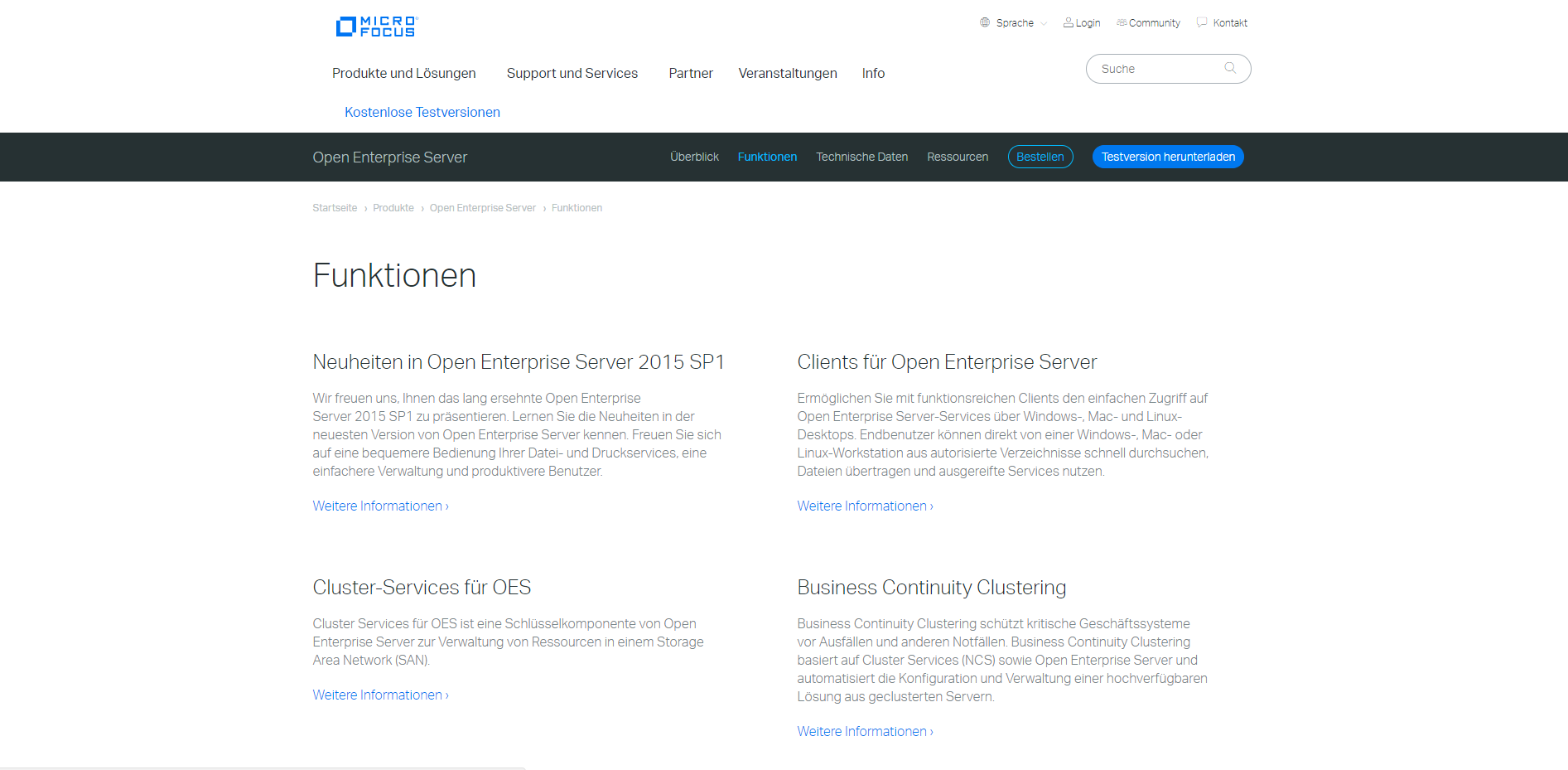
Task: Click the Funktionen breadcrumb item
Action: [x=577, y=208]
